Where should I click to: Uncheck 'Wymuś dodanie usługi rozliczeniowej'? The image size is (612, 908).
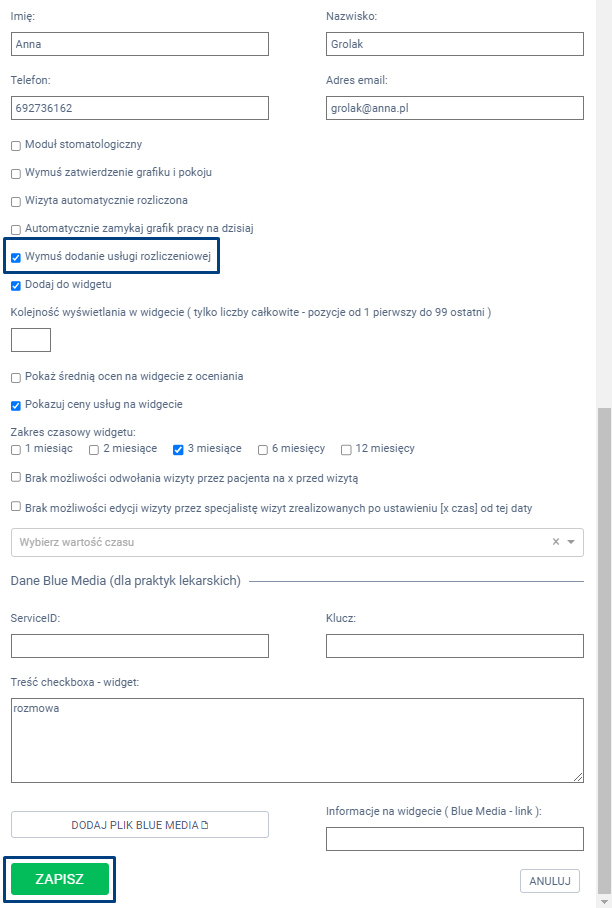click(16, 257)
